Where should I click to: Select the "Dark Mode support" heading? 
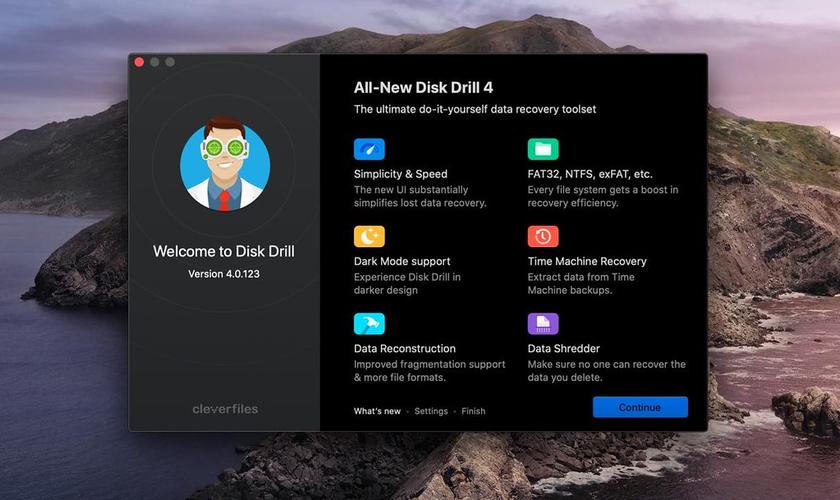click(402, 262)
